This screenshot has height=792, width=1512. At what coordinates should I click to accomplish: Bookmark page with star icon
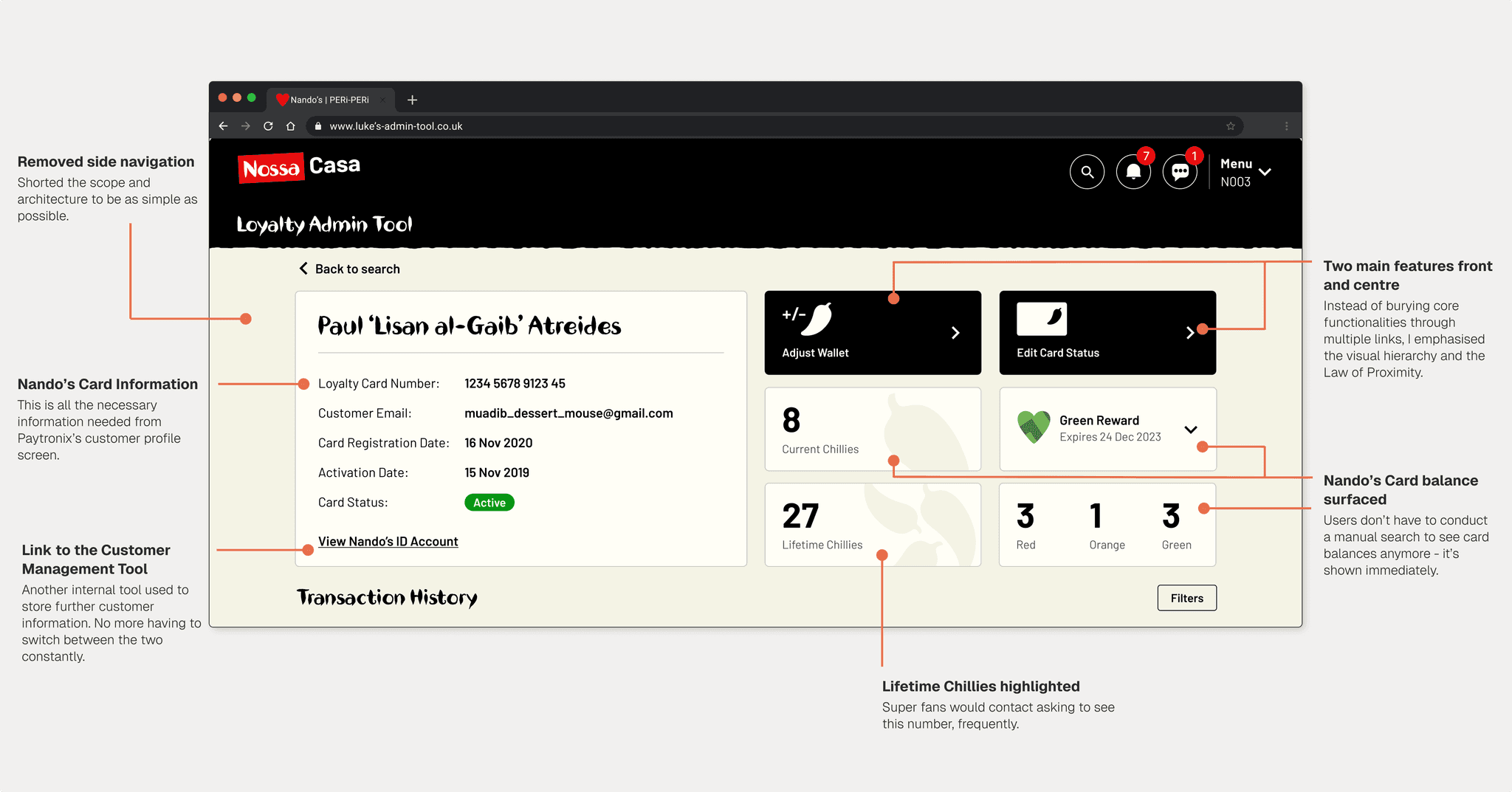tap(1231, 126)
